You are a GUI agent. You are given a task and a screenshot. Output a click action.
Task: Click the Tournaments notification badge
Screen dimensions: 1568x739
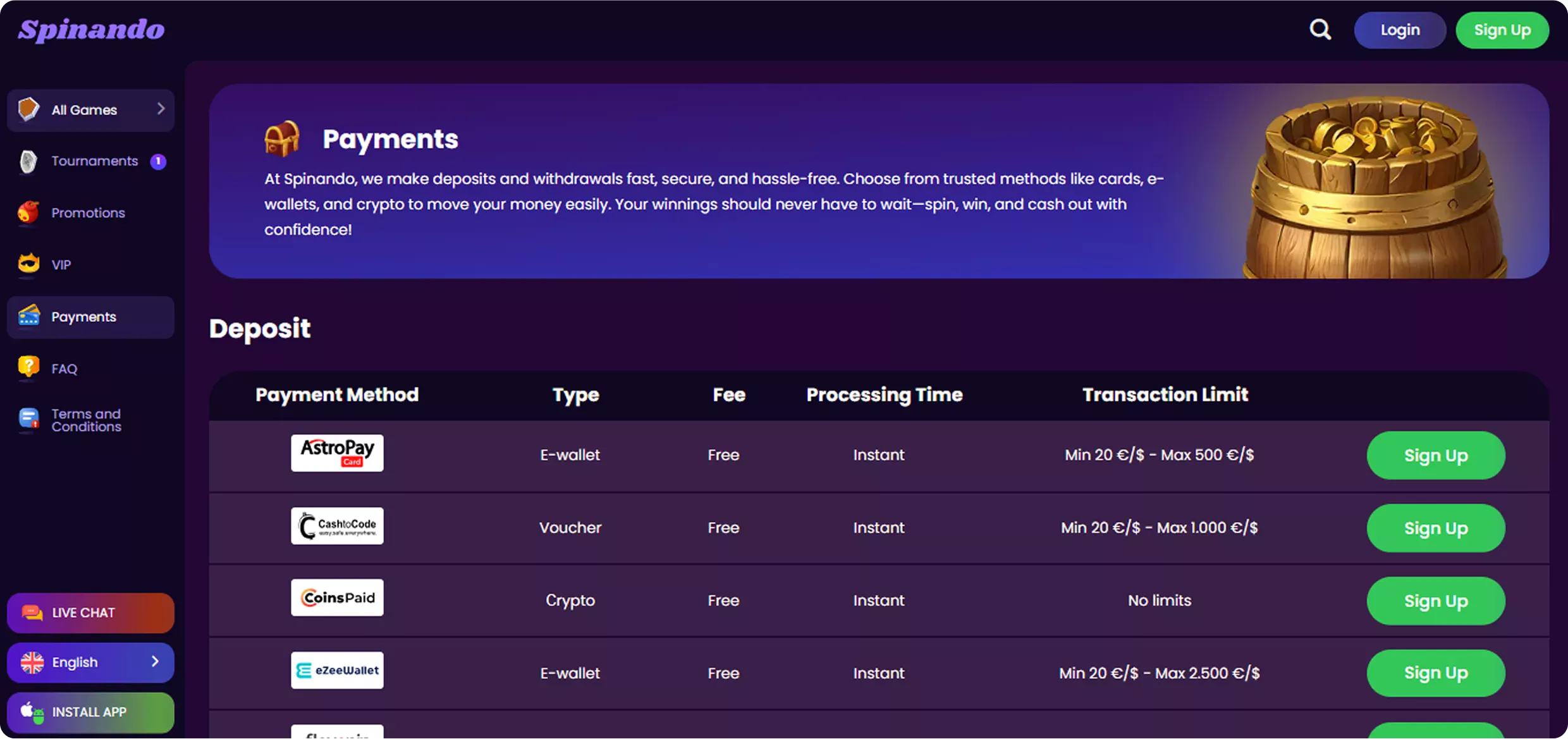pyautogui.click(x=158, y=161)
